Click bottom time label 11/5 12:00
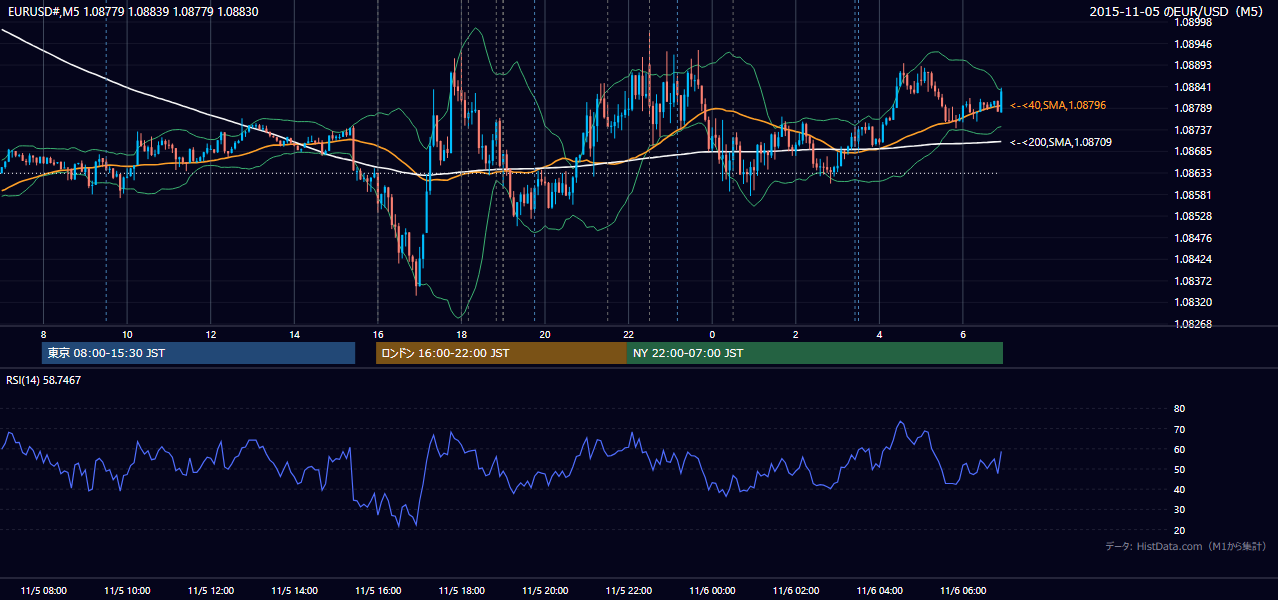Image resolution: width=1278 pixels, height=600 pixels. [x=210, y=591]
